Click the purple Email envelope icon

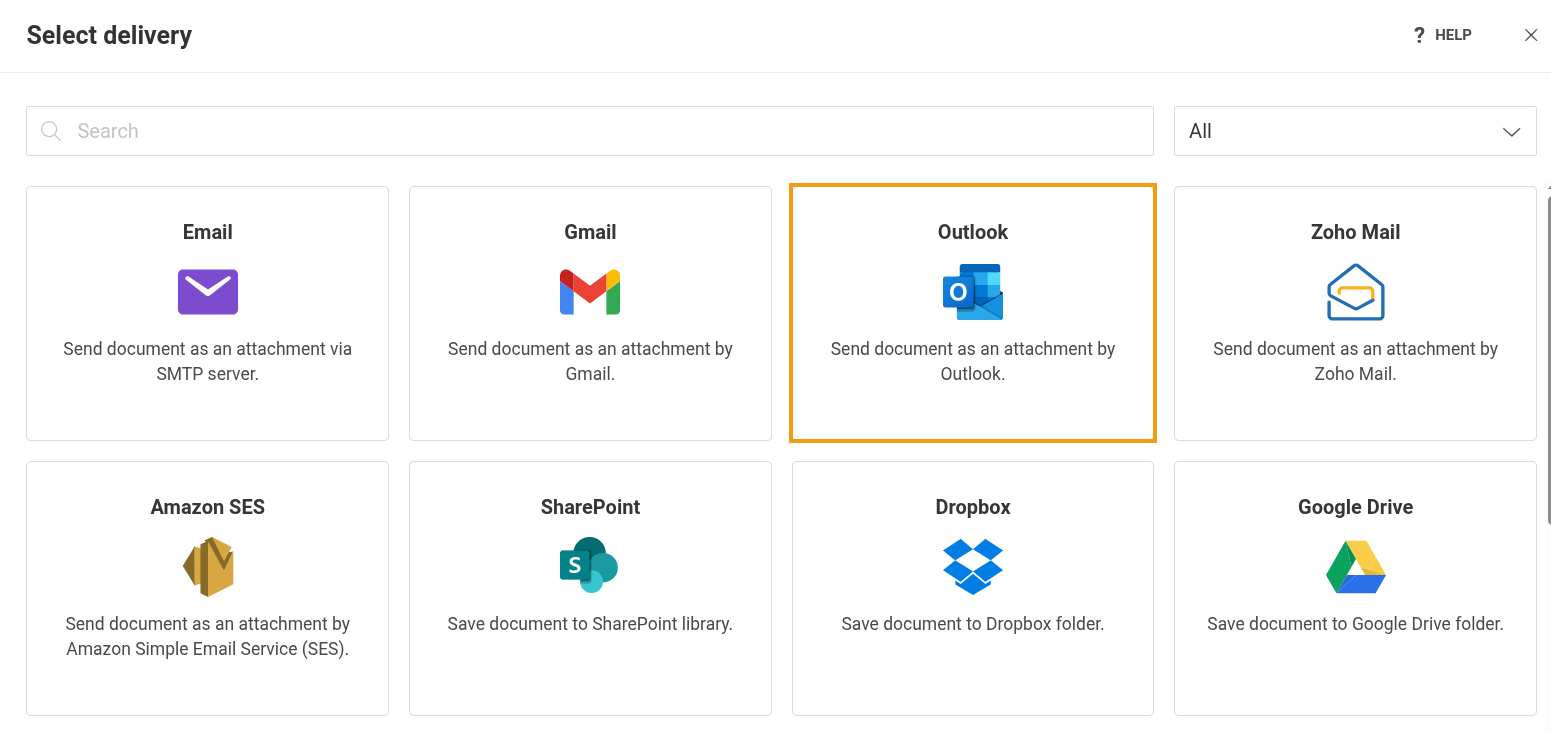(x=208, y=292)
